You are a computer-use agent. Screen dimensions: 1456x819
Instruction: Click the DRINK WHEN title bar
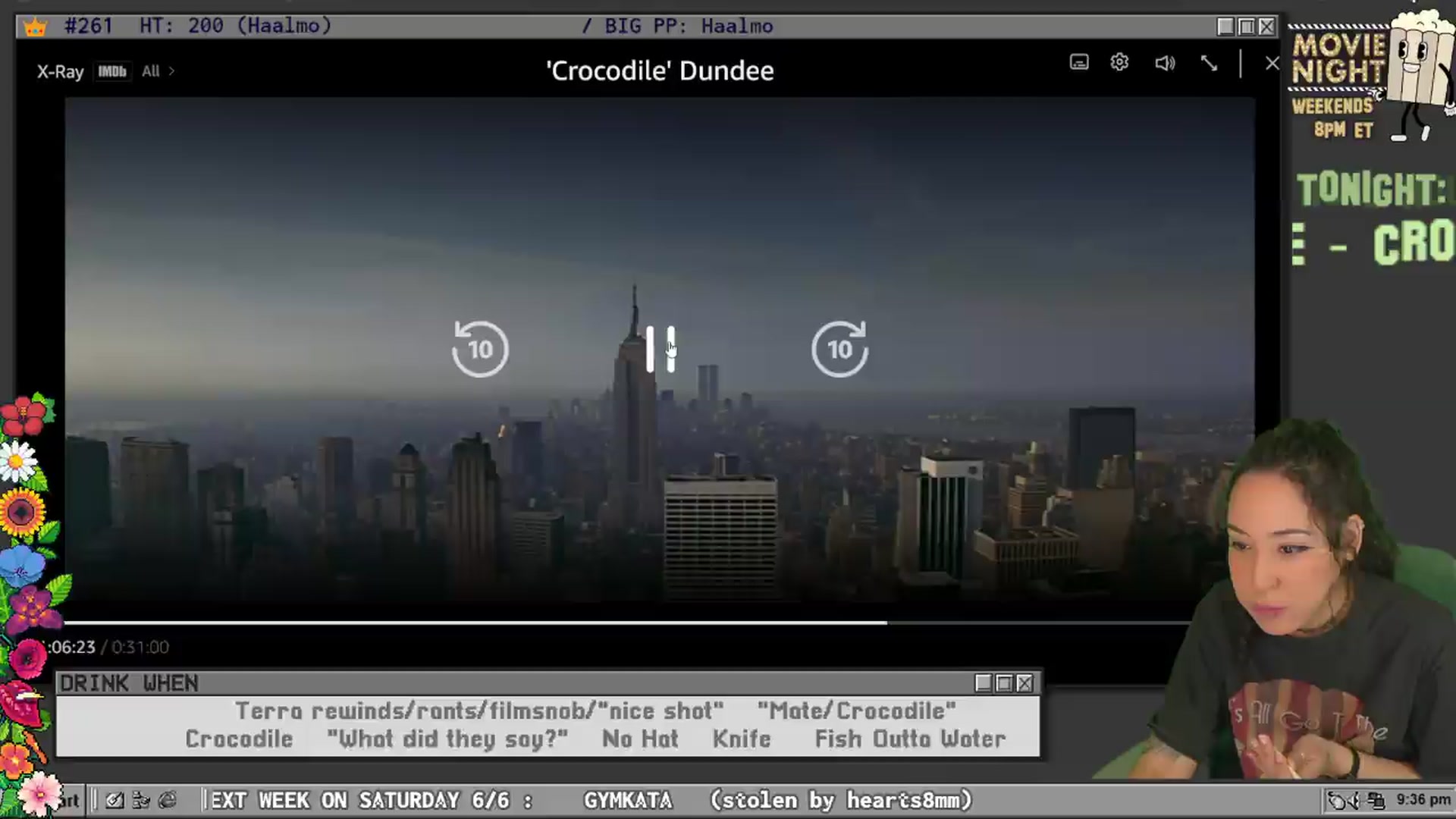[x=548, y=683]
